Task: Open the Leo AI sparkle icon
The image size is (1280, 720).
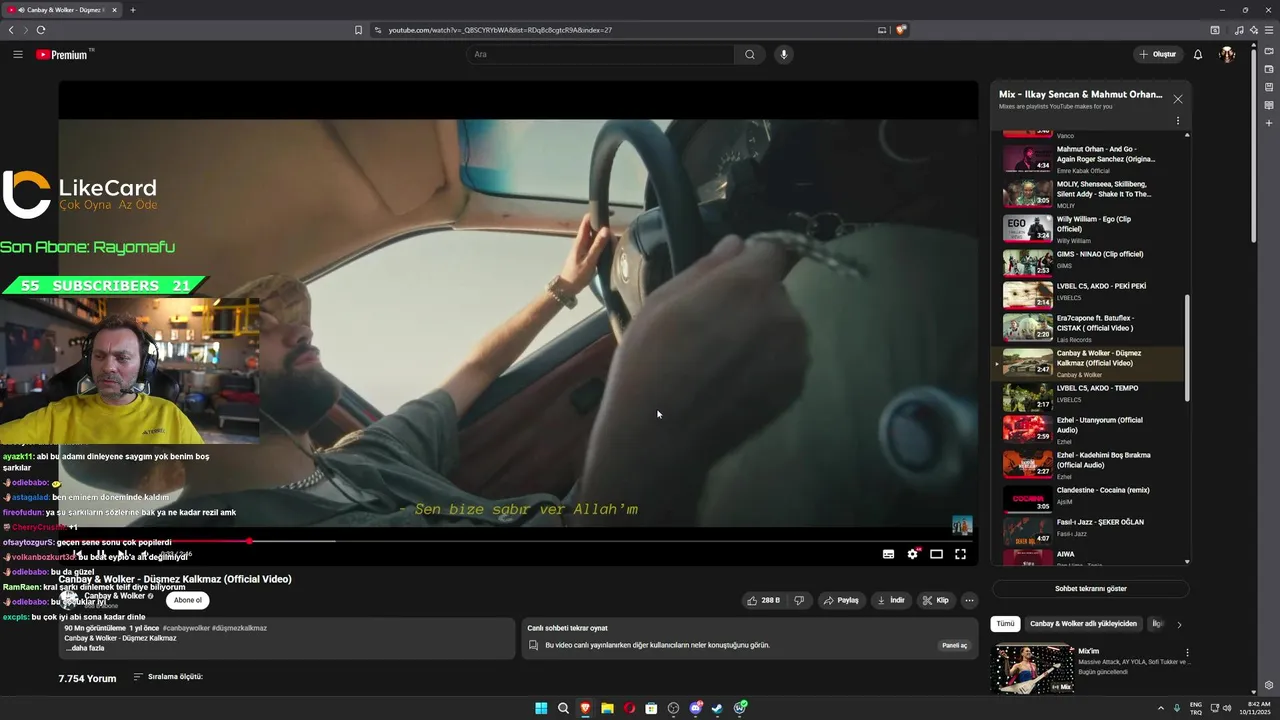Action: (1253, 30)
